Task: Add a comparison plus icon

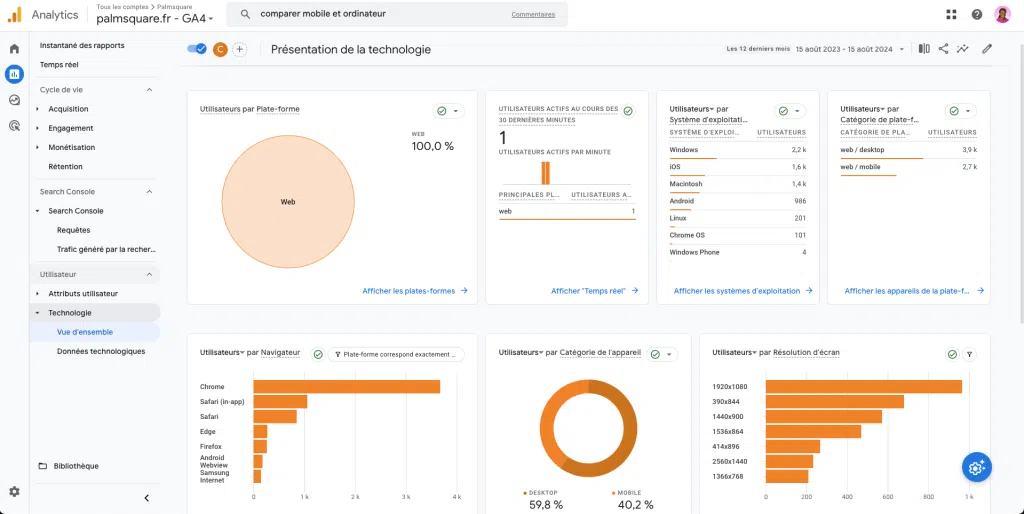Action: tap(240, 49)
